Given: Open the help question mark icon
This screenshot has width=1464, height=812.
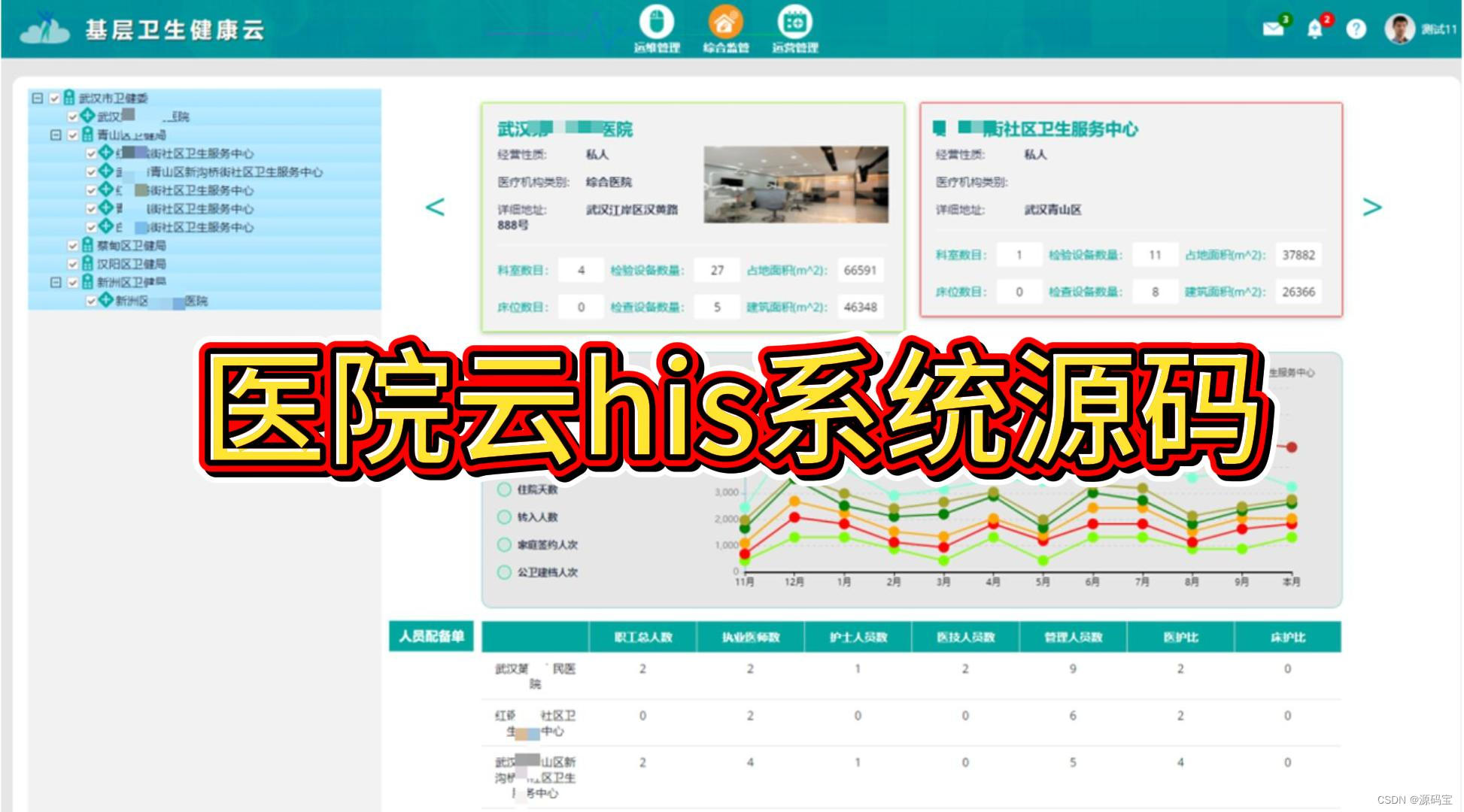Looking at the screenshot, I should click(x=1356, y=29).
